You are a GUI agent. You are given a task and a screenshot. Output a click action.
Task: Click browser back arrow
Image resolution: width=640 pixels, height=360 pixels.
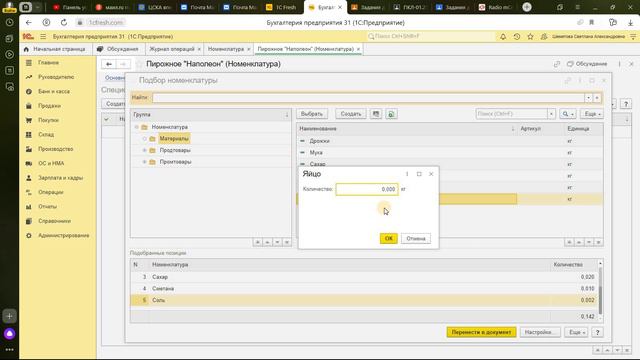click(x=28, y=22)
